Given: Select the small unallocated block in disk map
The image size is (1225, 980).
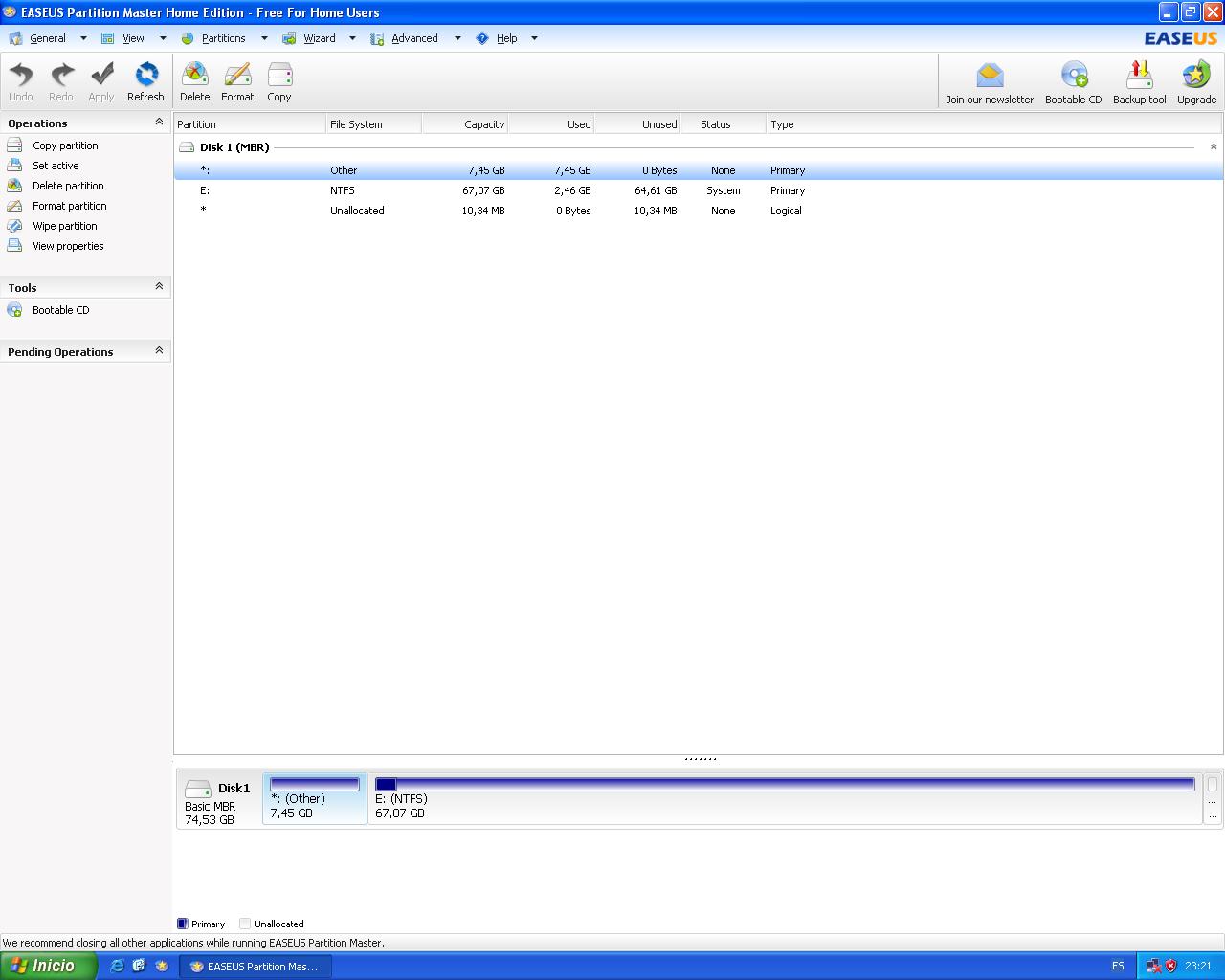Looking at the screenshot, I should 1212,798.
